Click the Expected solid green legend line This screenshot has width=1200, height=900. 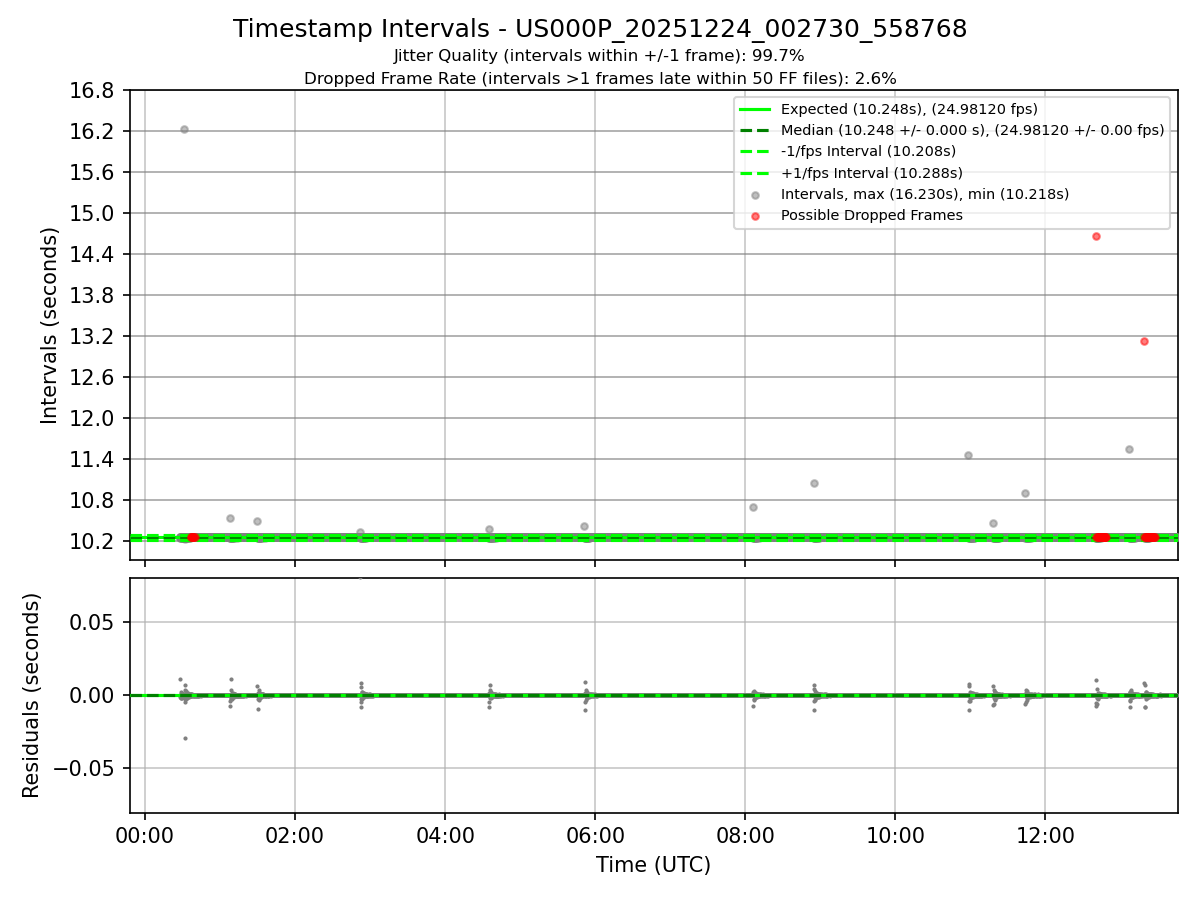coord(756,109)
